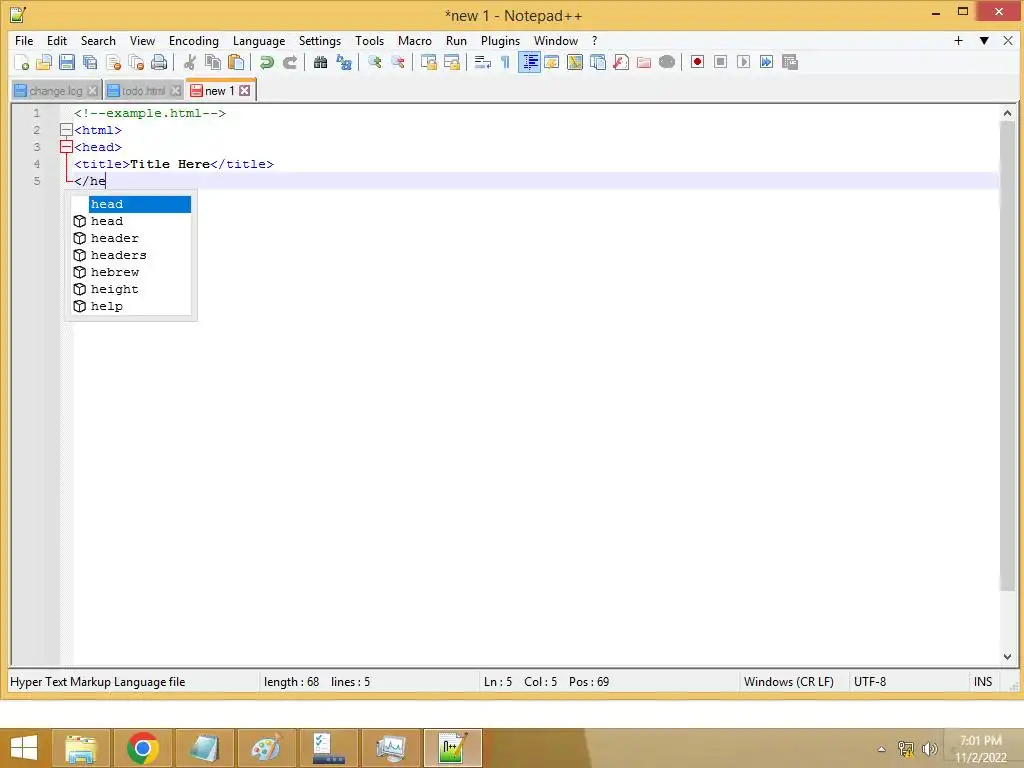Select highlighted head autocomplete suggestion
This screenshot has width=1024, height=768.
[x=140, y=204]
